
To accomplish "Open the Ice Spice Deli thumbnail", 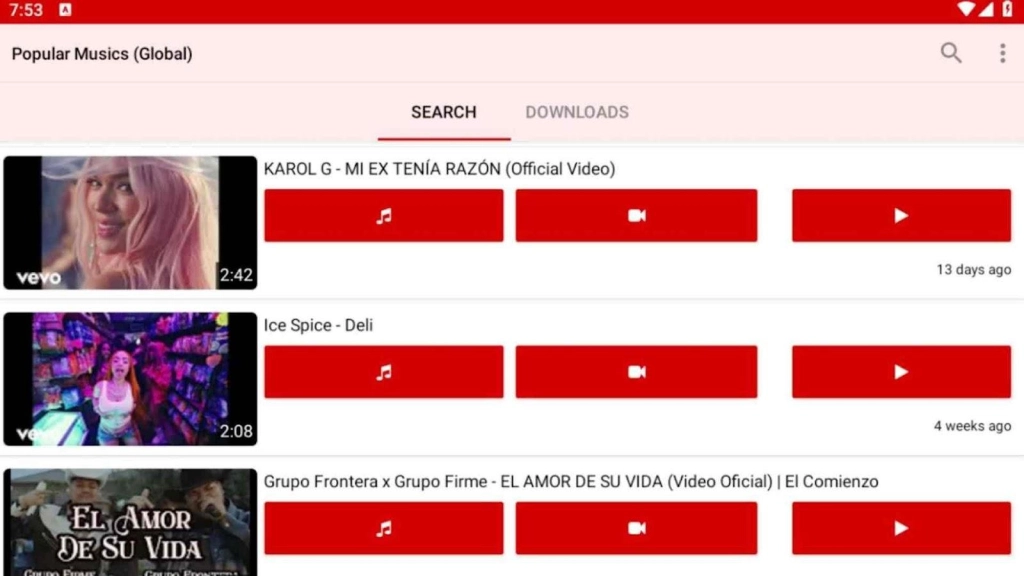I will click(130, 379).
